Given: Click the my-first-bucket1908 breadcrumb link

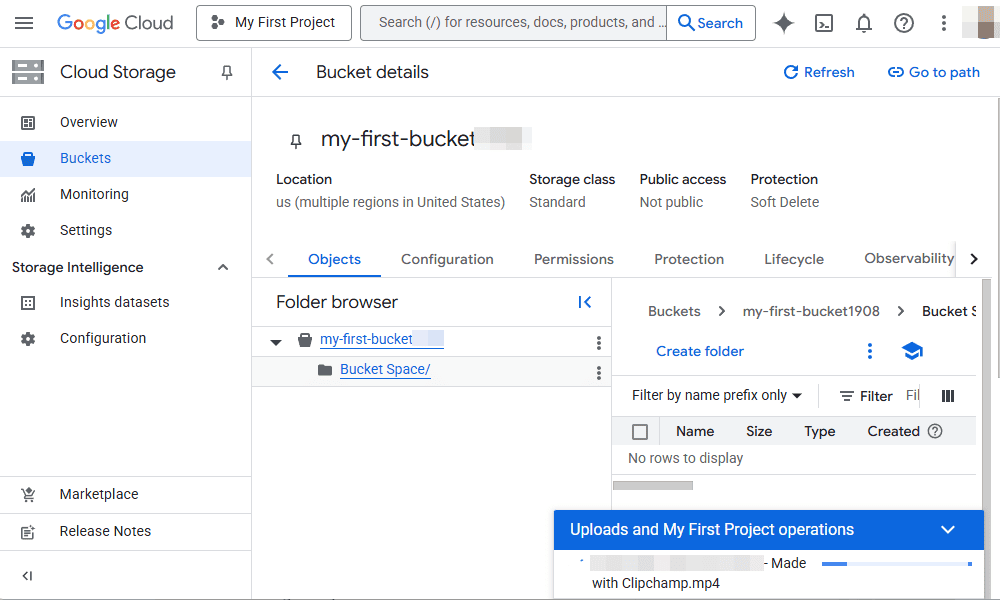Looking at the screenshot, I should (x=811, y=311).
